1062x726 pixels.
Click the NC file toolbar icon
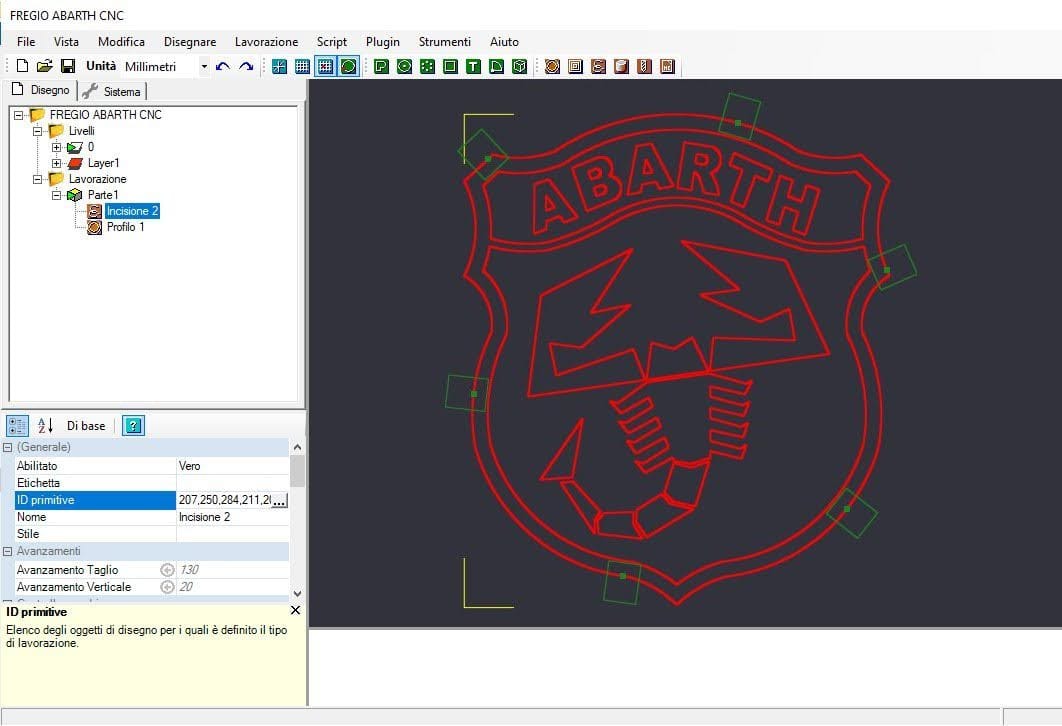click(667, 66)
